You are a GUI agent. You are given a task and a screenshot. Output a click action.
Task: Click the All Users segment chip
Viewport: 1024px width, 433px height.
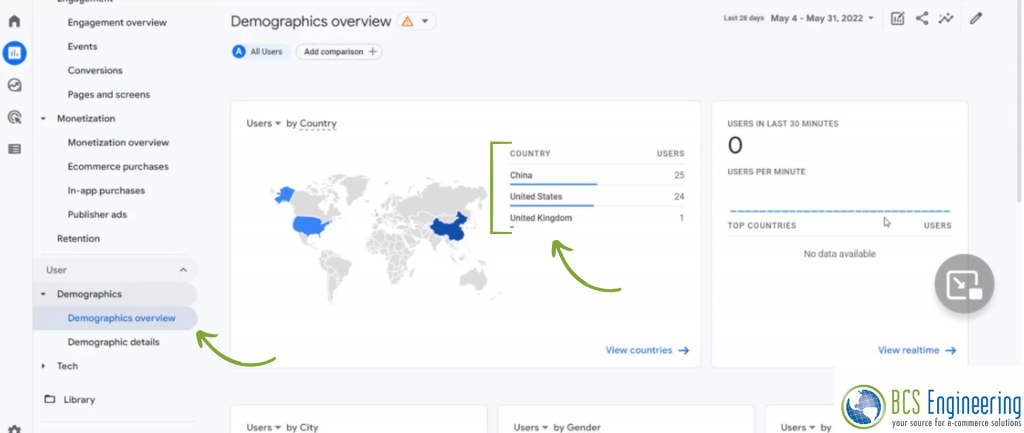(x=261, y=52)
